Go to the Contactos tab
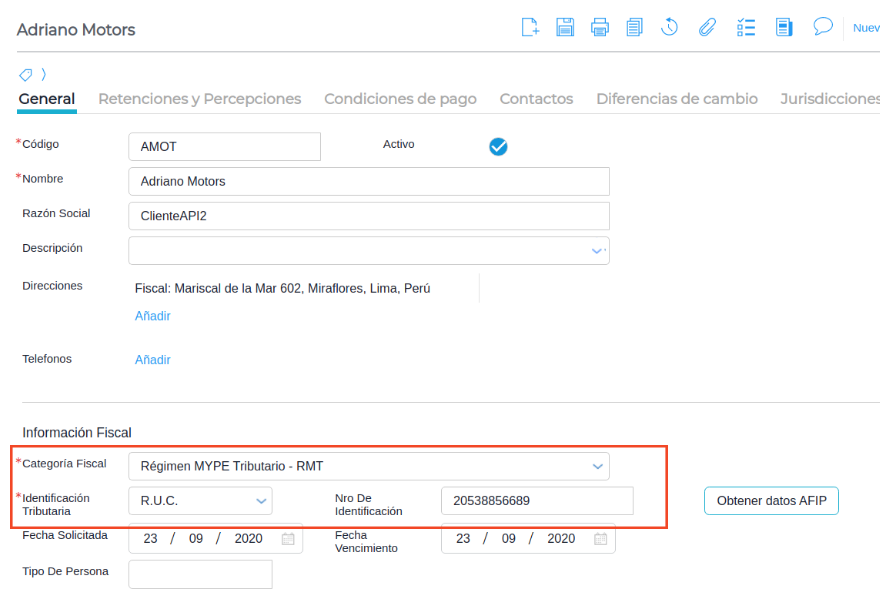This screenshot has width=896, height=597. pos(536,99)
